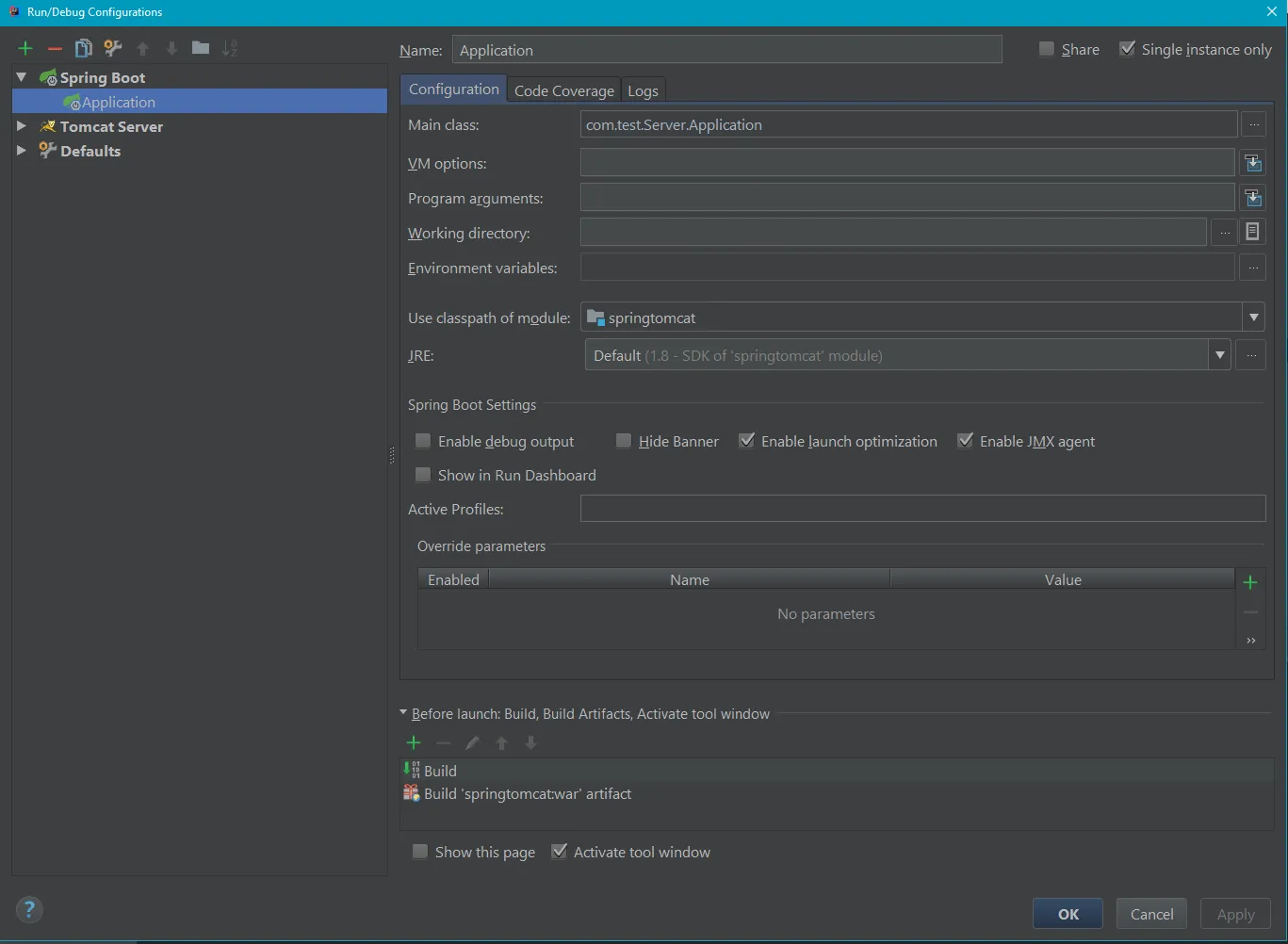Open the classpath module dropdown
This screenshot has height=944, width=1288.
[1253, 317]
